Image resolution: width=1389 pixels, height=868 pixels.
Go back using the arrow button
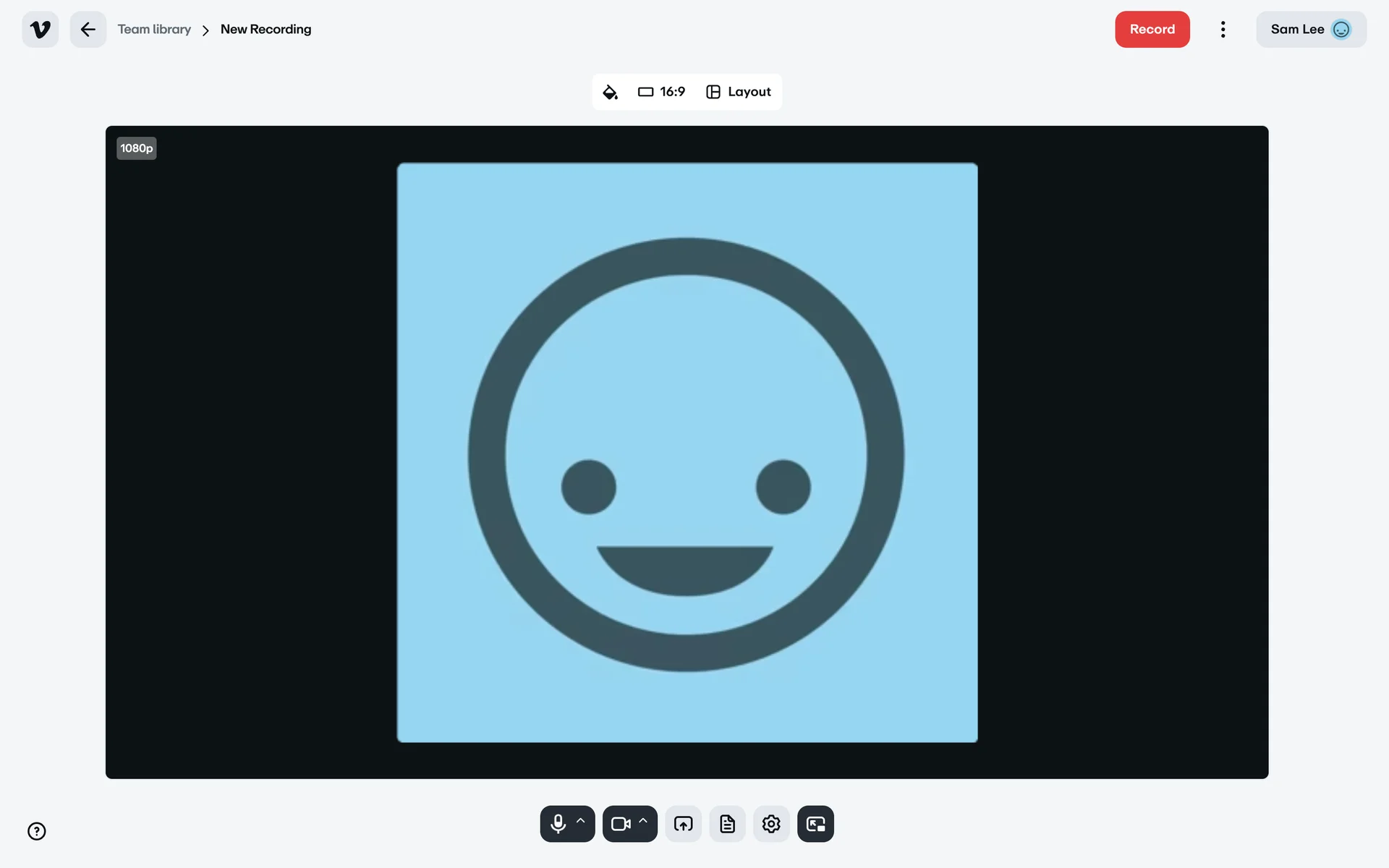(x=88, y=30)
